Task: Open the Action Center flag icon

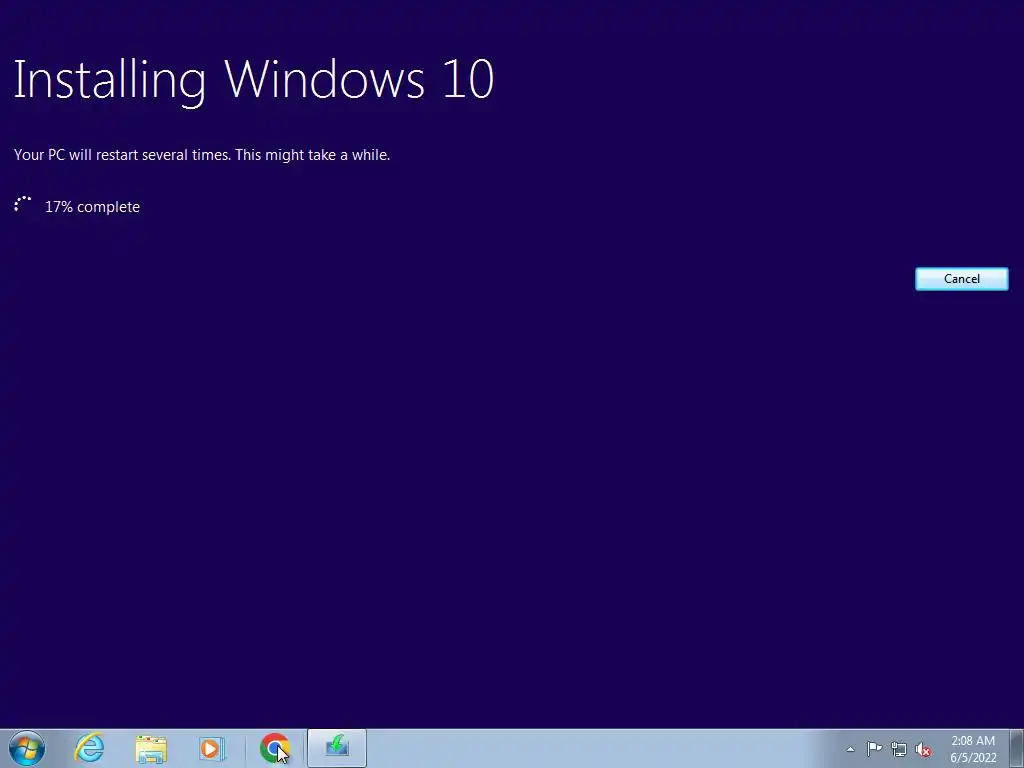Action: tap(874, 749)
